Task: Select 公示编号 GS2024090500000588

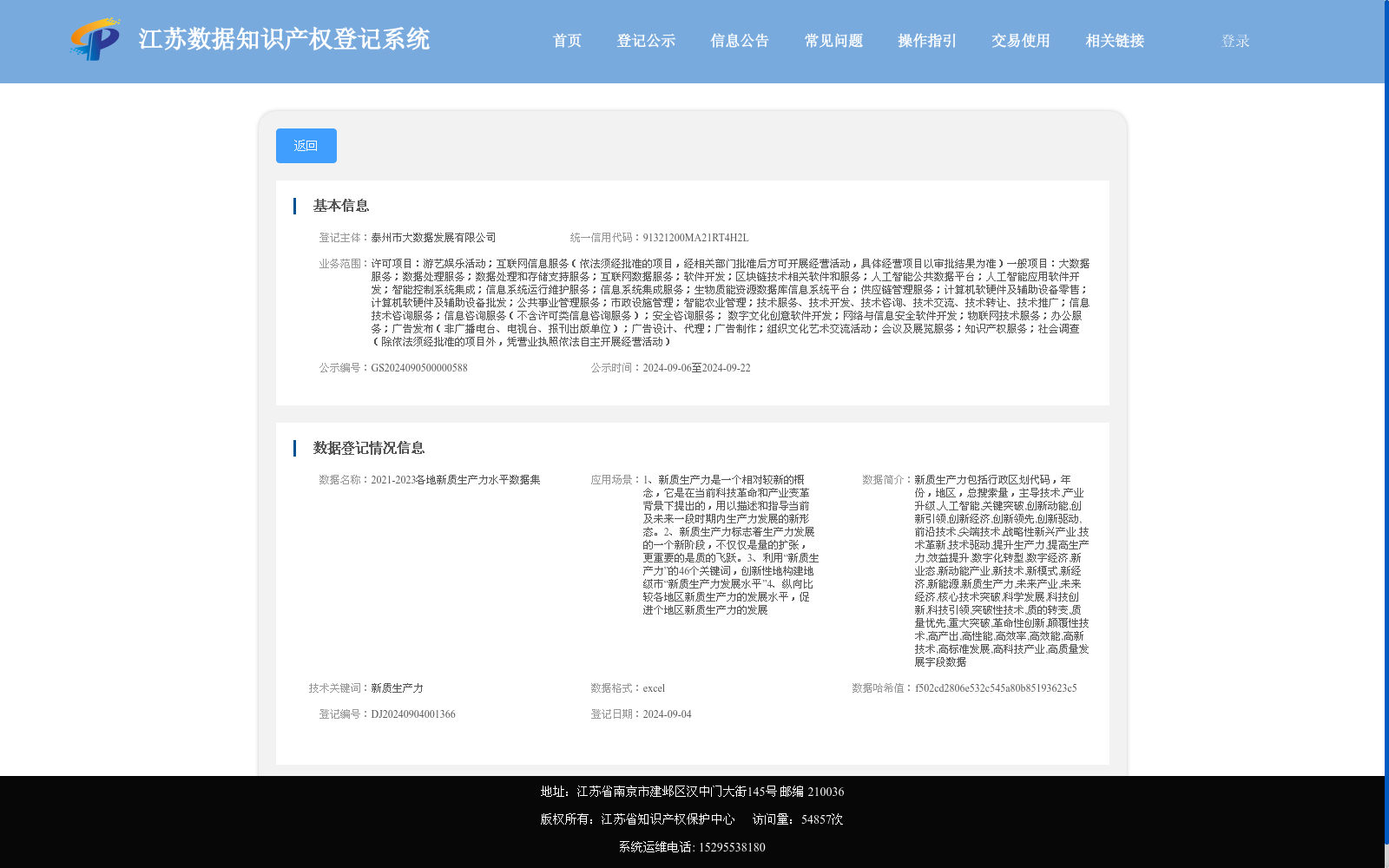Action: pos(419,368)
